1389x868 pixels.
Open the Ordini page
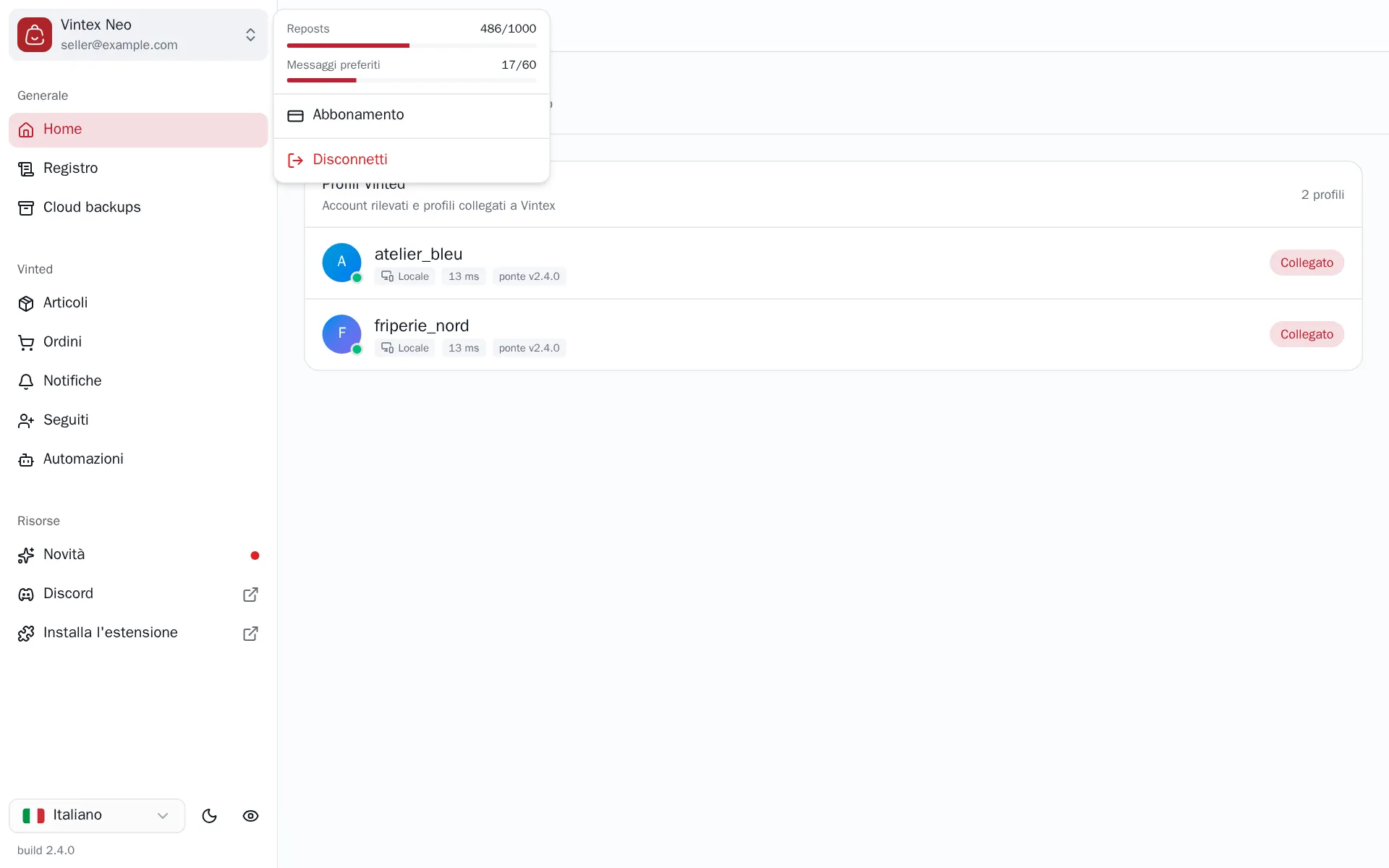(x=138, y=342)
